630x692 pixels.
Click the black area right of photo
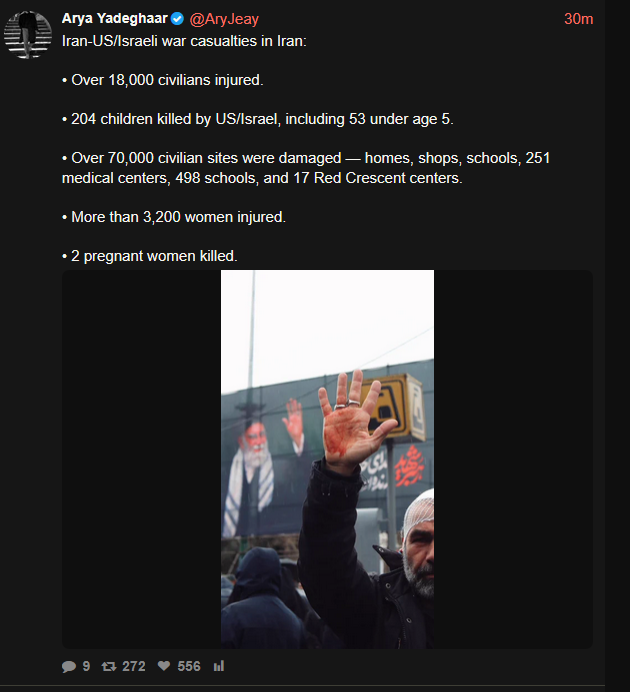pos(514,459)
